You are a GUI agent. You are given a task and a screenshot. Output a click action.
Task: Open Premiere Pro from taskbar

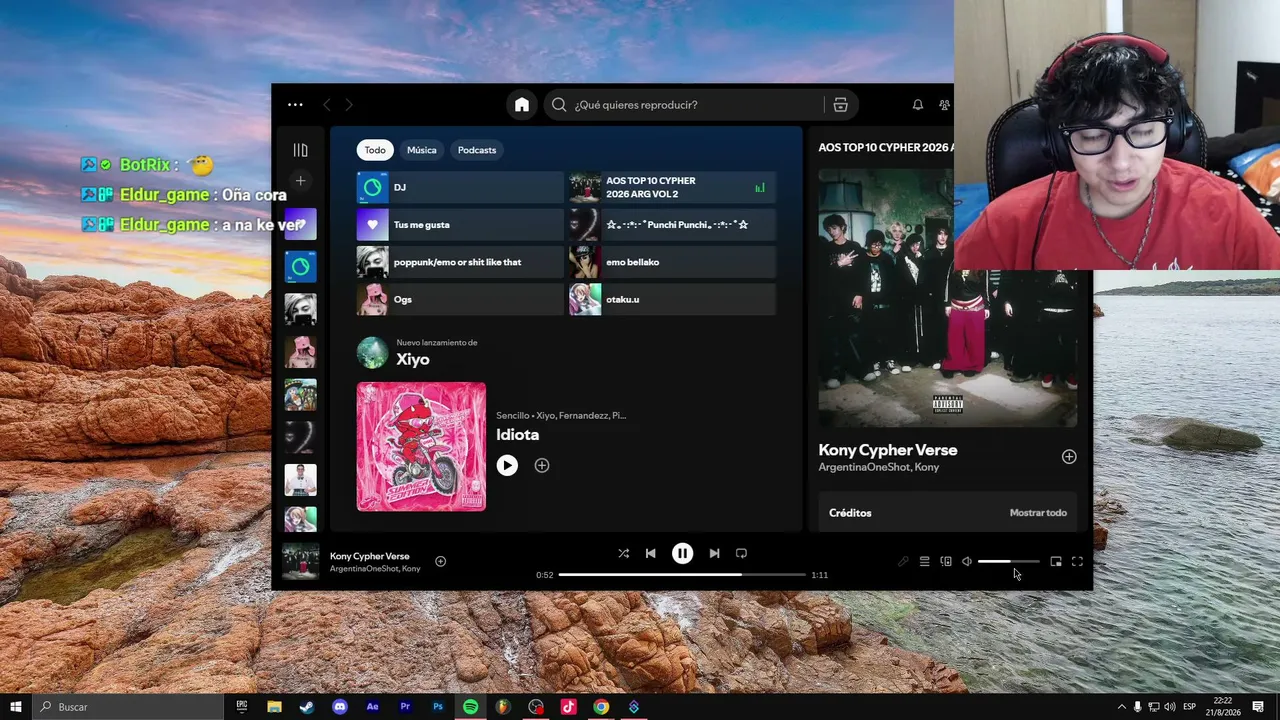[405, 707]
